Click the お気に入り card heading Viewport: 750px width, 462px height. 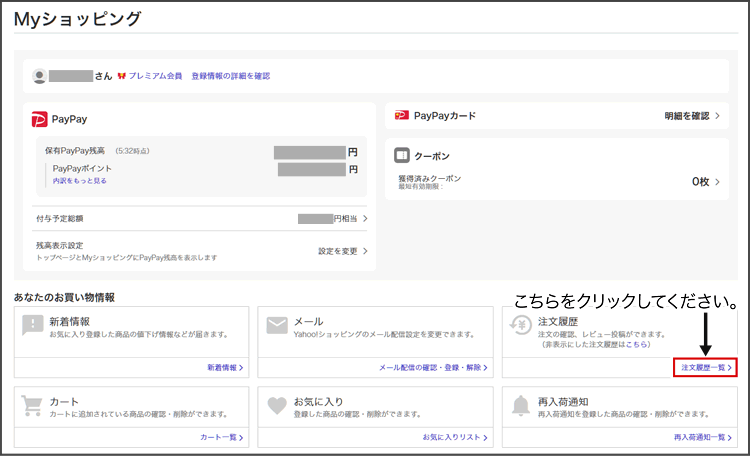[x=319, y=402]
